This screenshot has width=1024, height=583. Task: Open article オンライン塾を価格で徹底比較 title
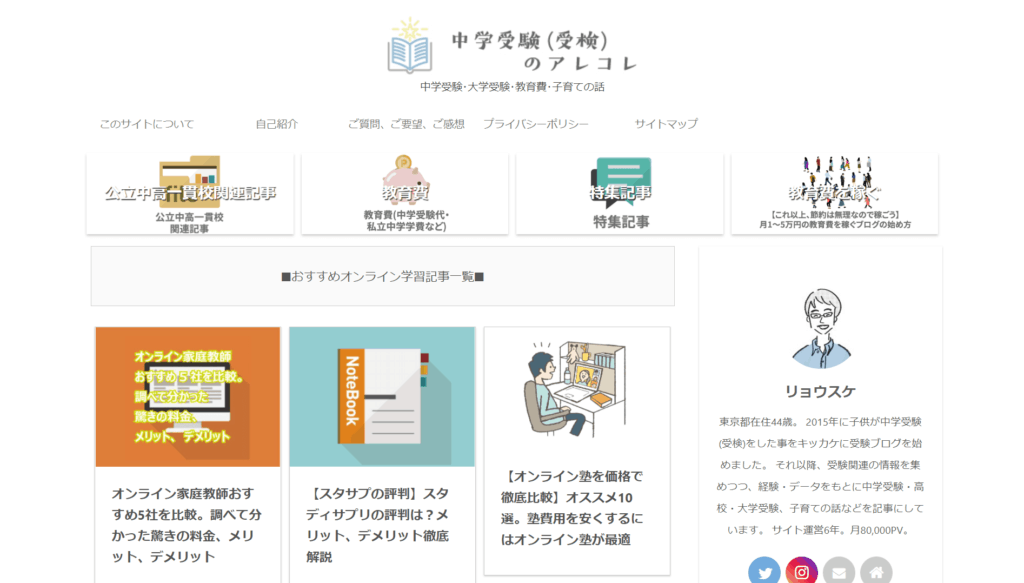pos(572,508)
